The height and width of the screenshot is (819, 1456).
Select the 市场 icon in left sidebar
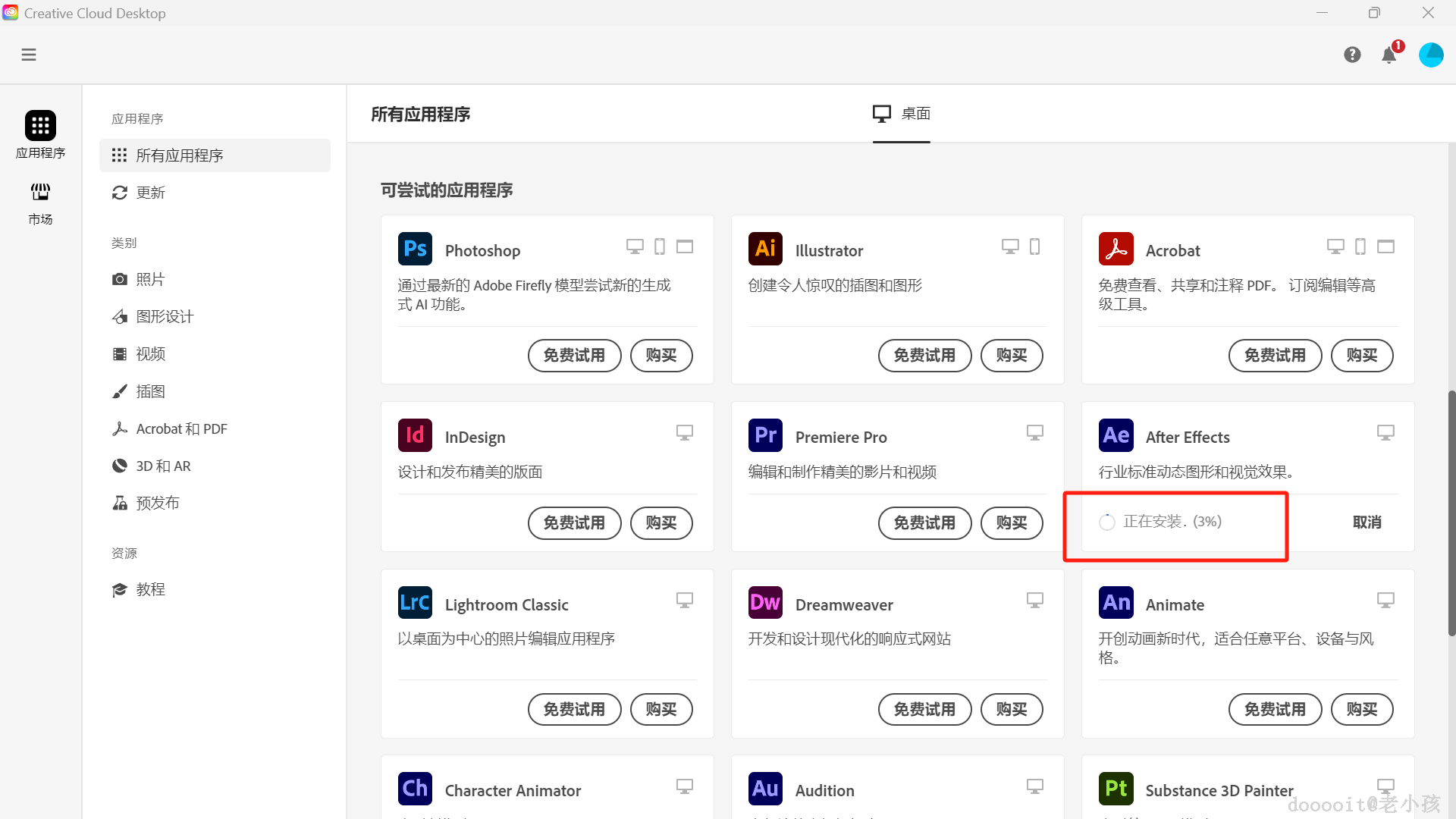tap(40, 192)
